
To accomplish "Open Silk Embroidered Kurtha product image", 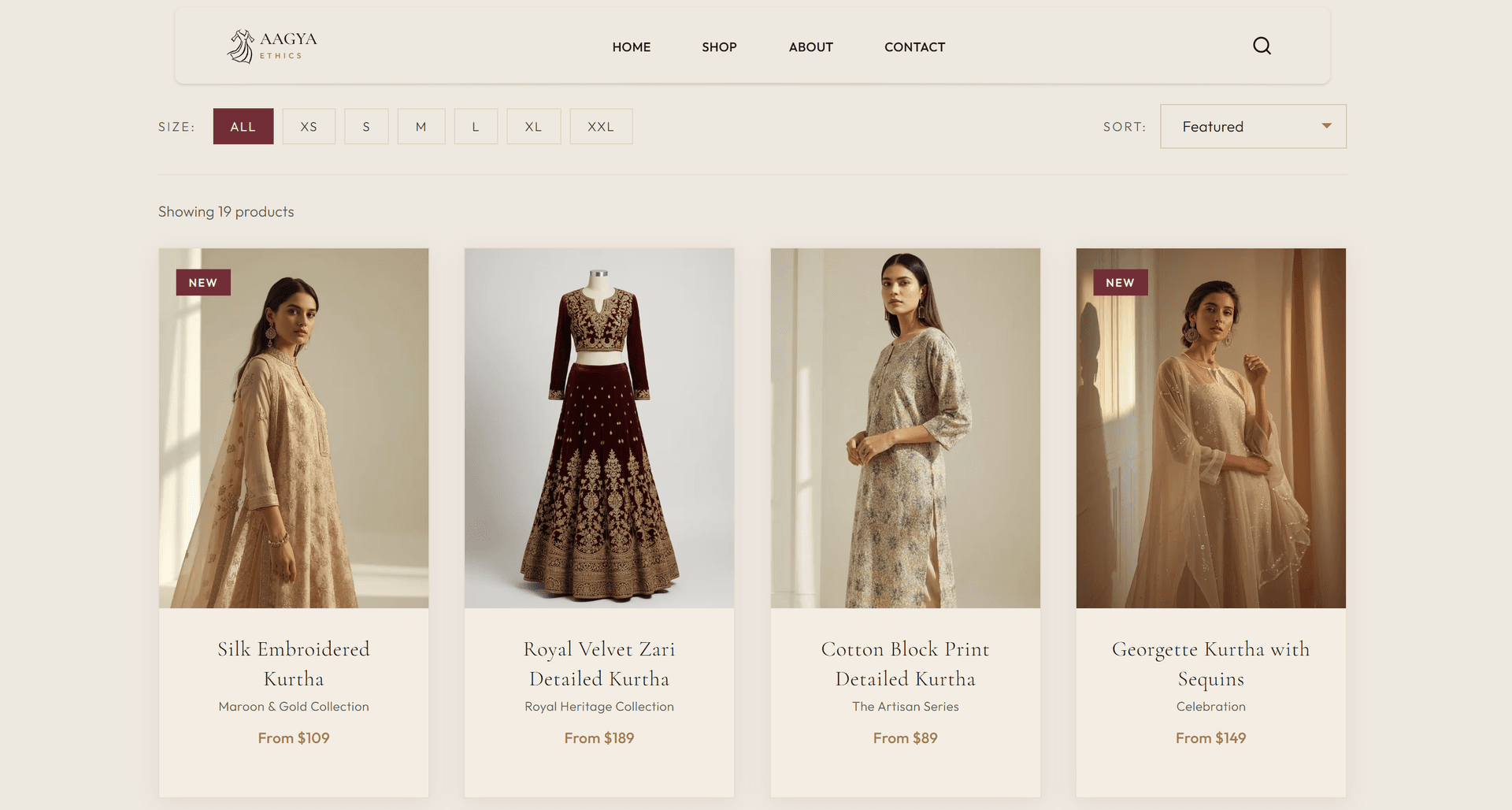I will pyautogui.click(x=294, y=428).
